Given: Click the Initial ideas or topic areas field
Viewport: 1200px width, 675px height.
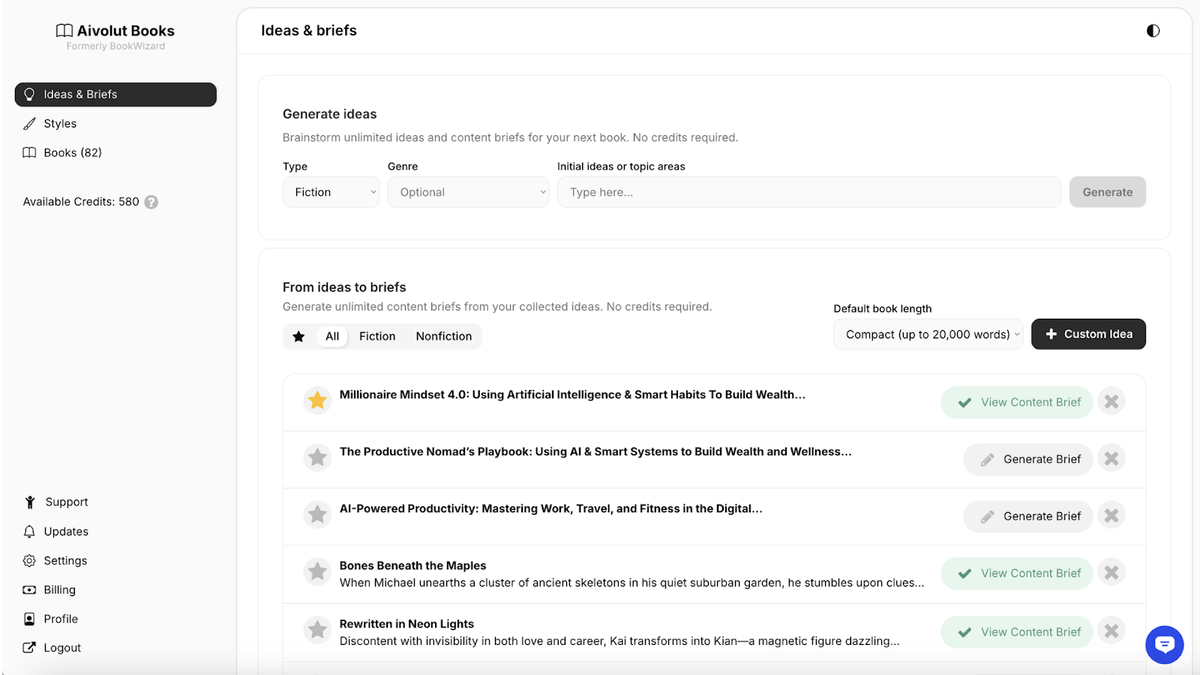Looking at the screenshot, I should (809, 192).
